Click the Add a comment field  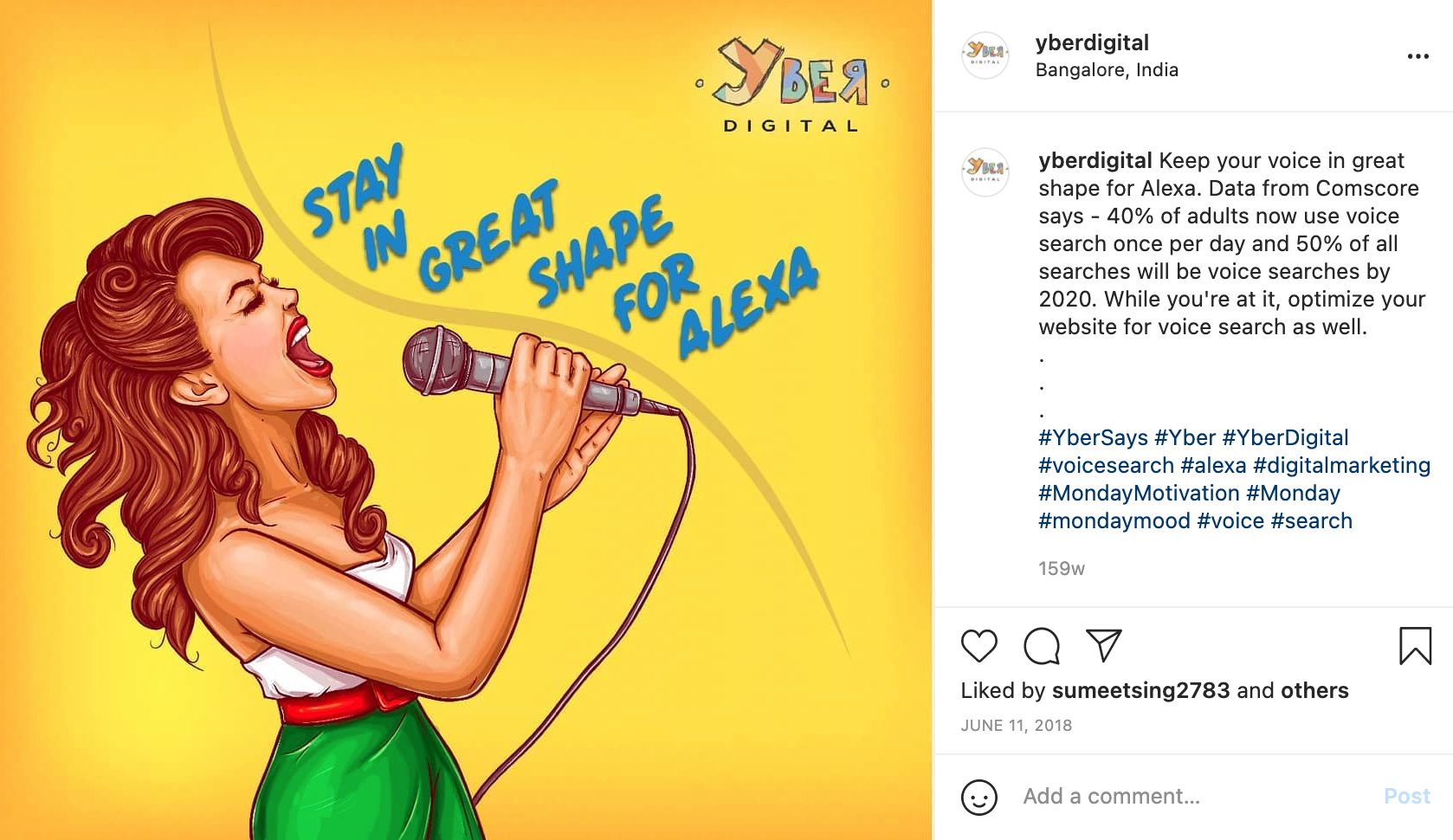click(x=1195, y=797)
